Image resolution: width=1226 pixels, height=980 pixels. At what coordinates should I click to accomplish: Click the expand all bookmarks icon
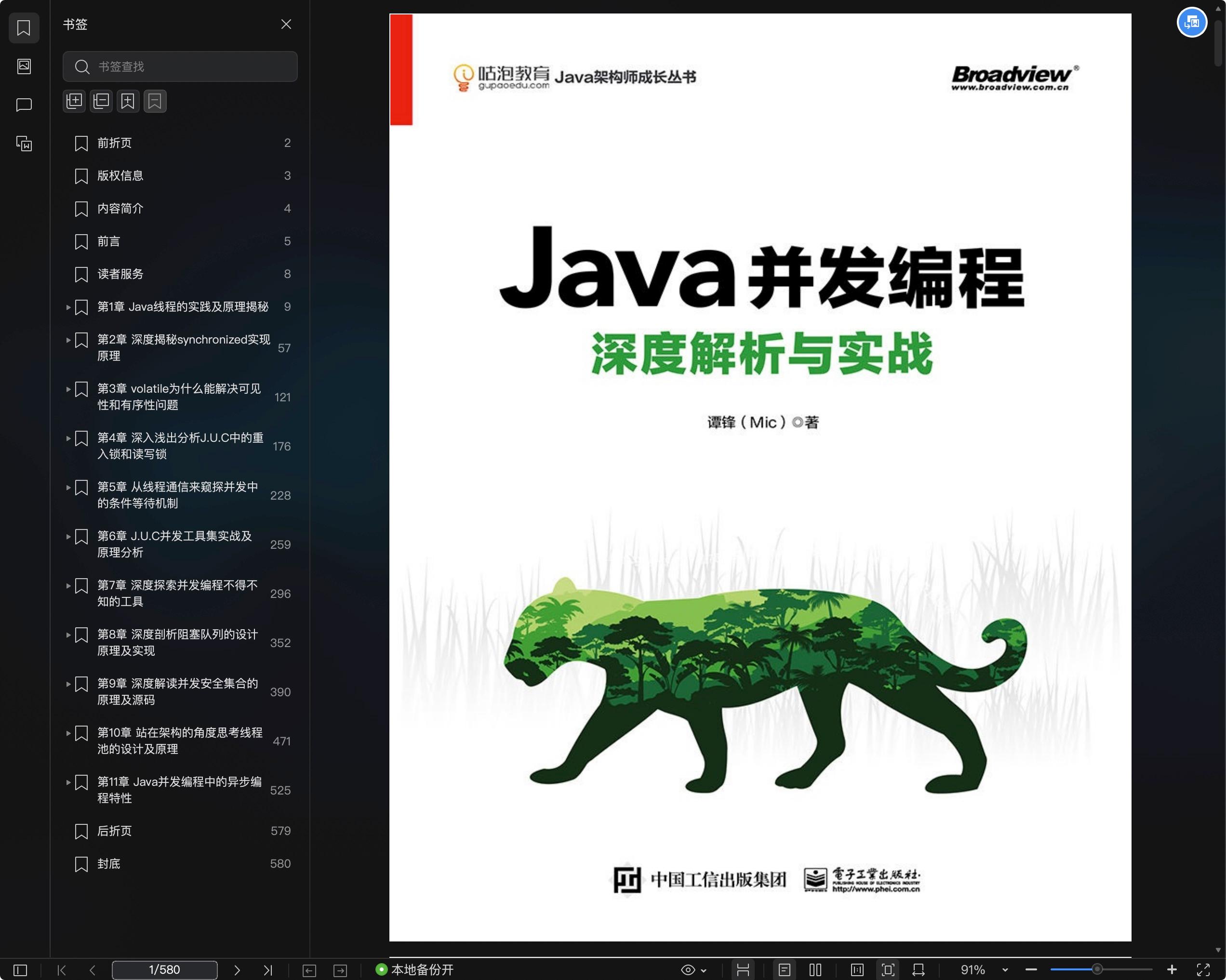point(74,101)
